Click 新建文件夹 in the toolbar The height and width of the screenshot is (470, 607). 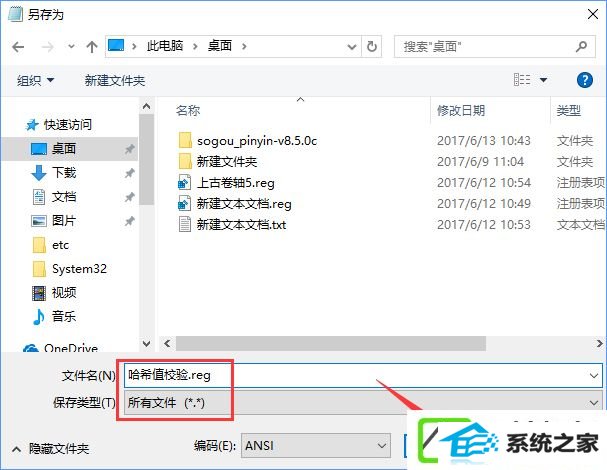pyautogui.click(x=115, y=81)
